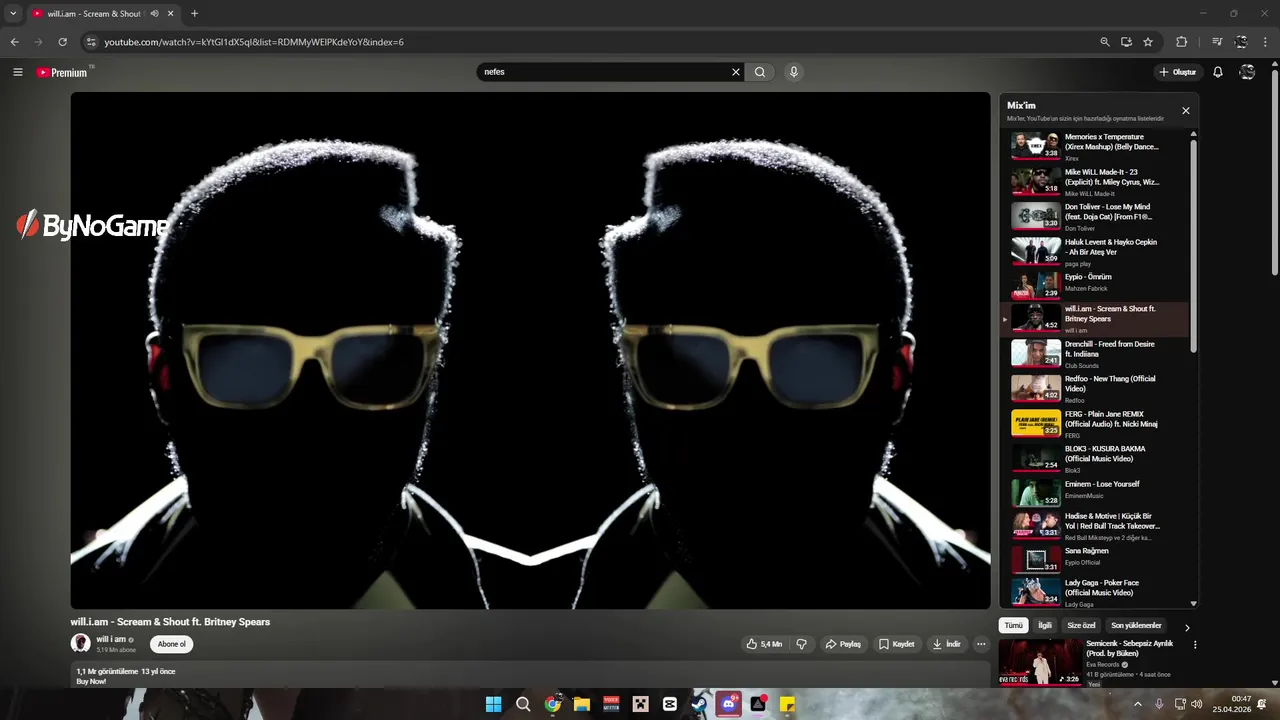Open the YouTube hamburger guide menu
The height and width of the screenshot is (720, 1280).
17,72
